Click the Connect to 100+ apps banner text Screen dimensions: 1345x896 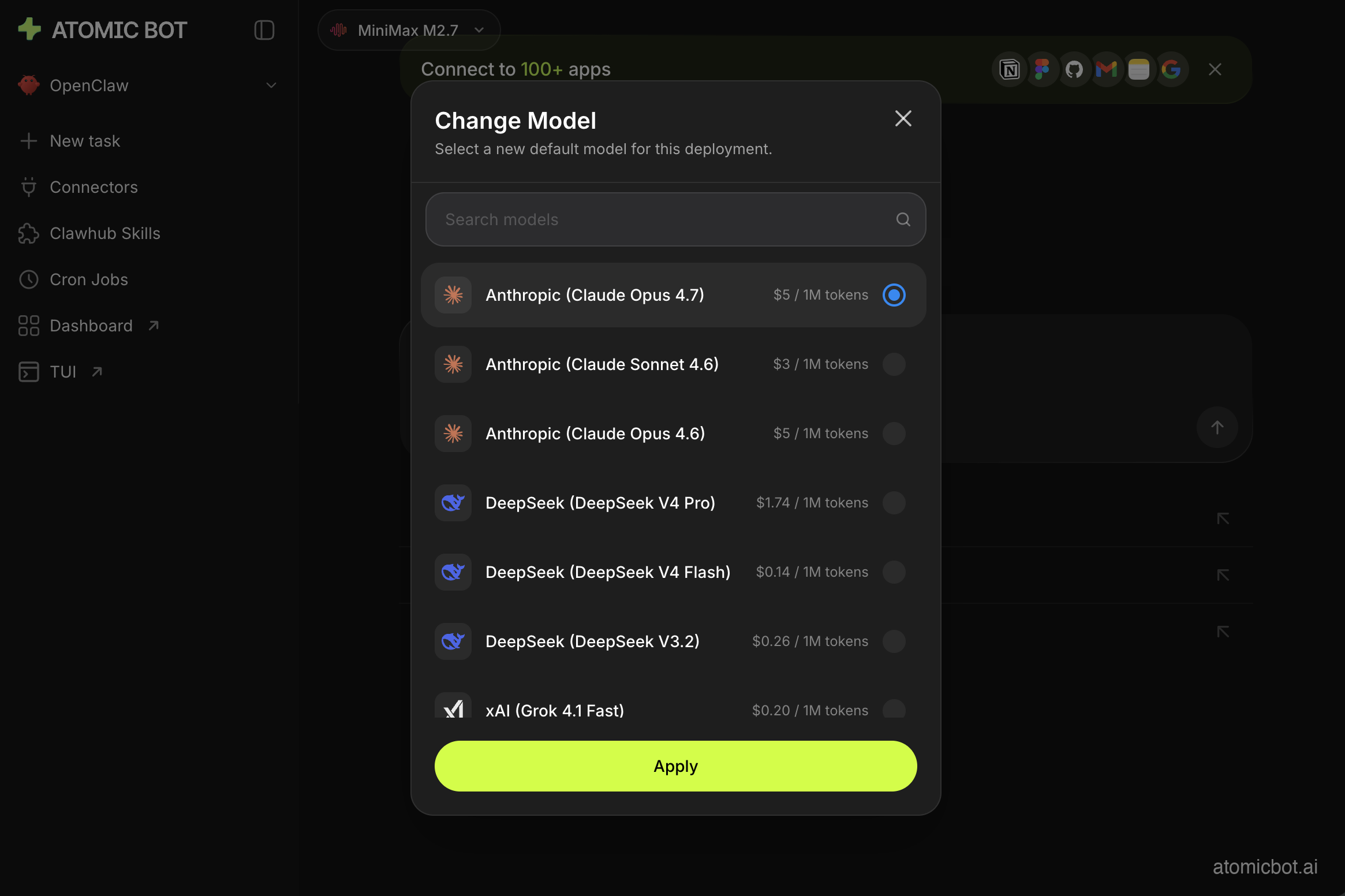pos(515,69)
